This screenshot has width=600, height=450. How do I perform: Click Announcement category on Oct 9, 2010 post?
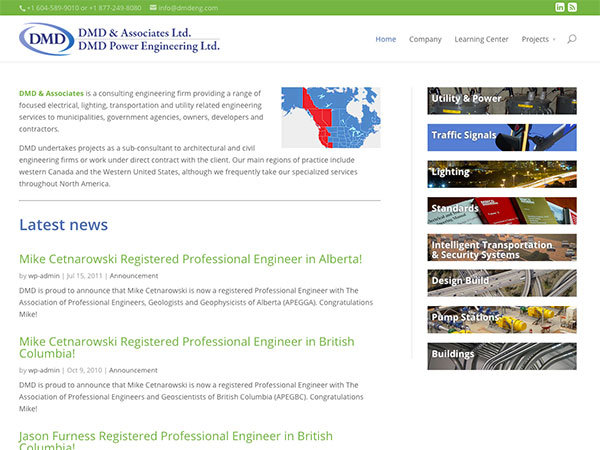(x=133, y=370)
